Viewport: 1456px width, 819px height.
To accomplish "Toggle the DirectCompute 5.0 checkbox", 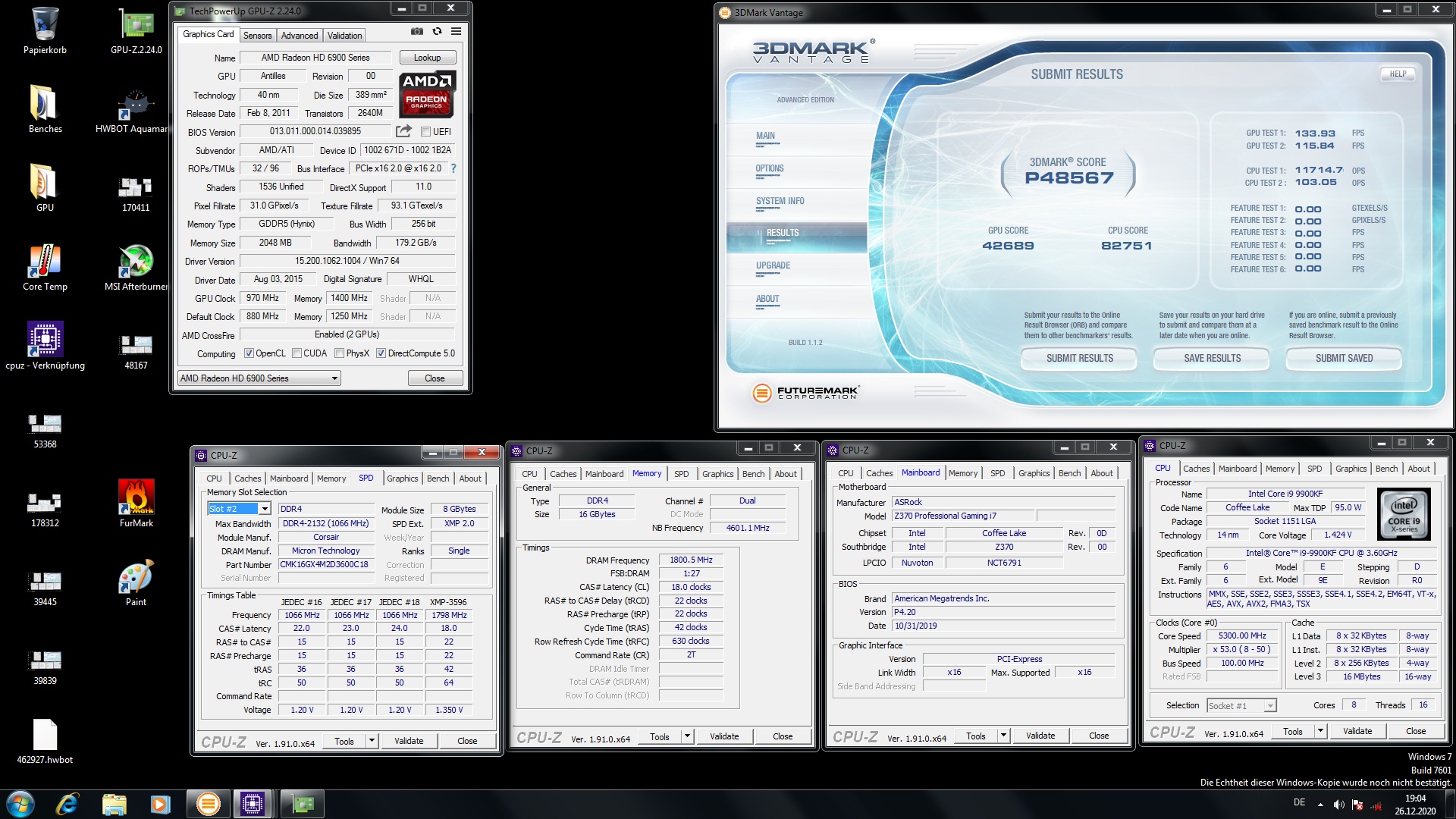I will tap(381, 353).
